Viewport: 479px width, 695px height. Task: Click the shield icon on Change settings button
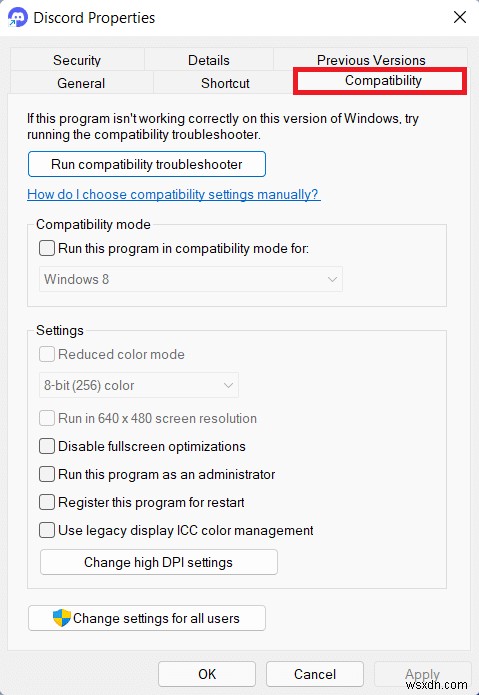pos(62,618)
